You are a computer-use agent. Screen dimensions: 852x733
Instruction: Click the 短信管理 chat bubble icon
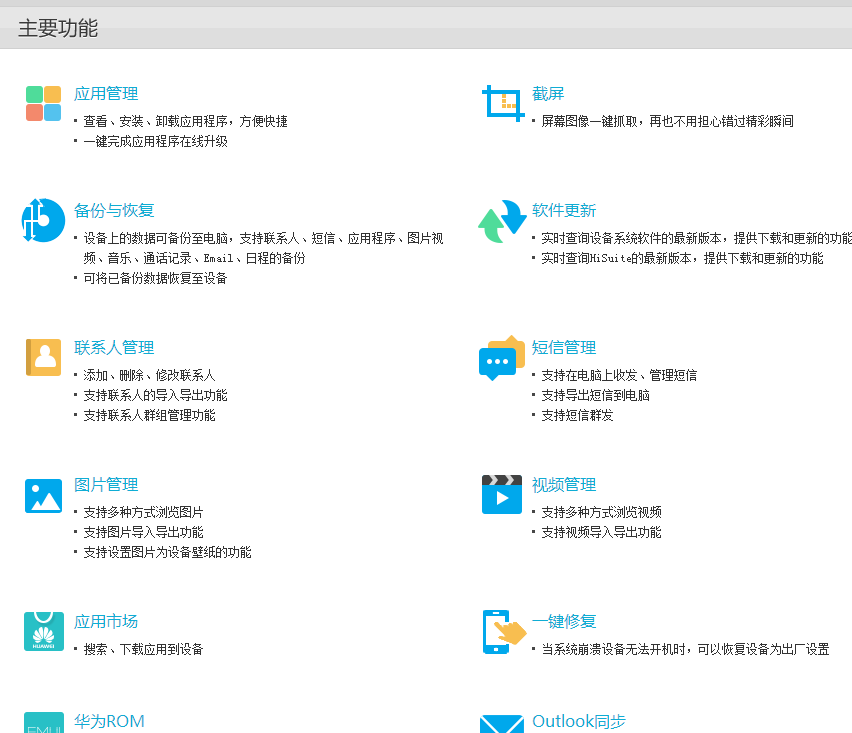click(502, 358)
